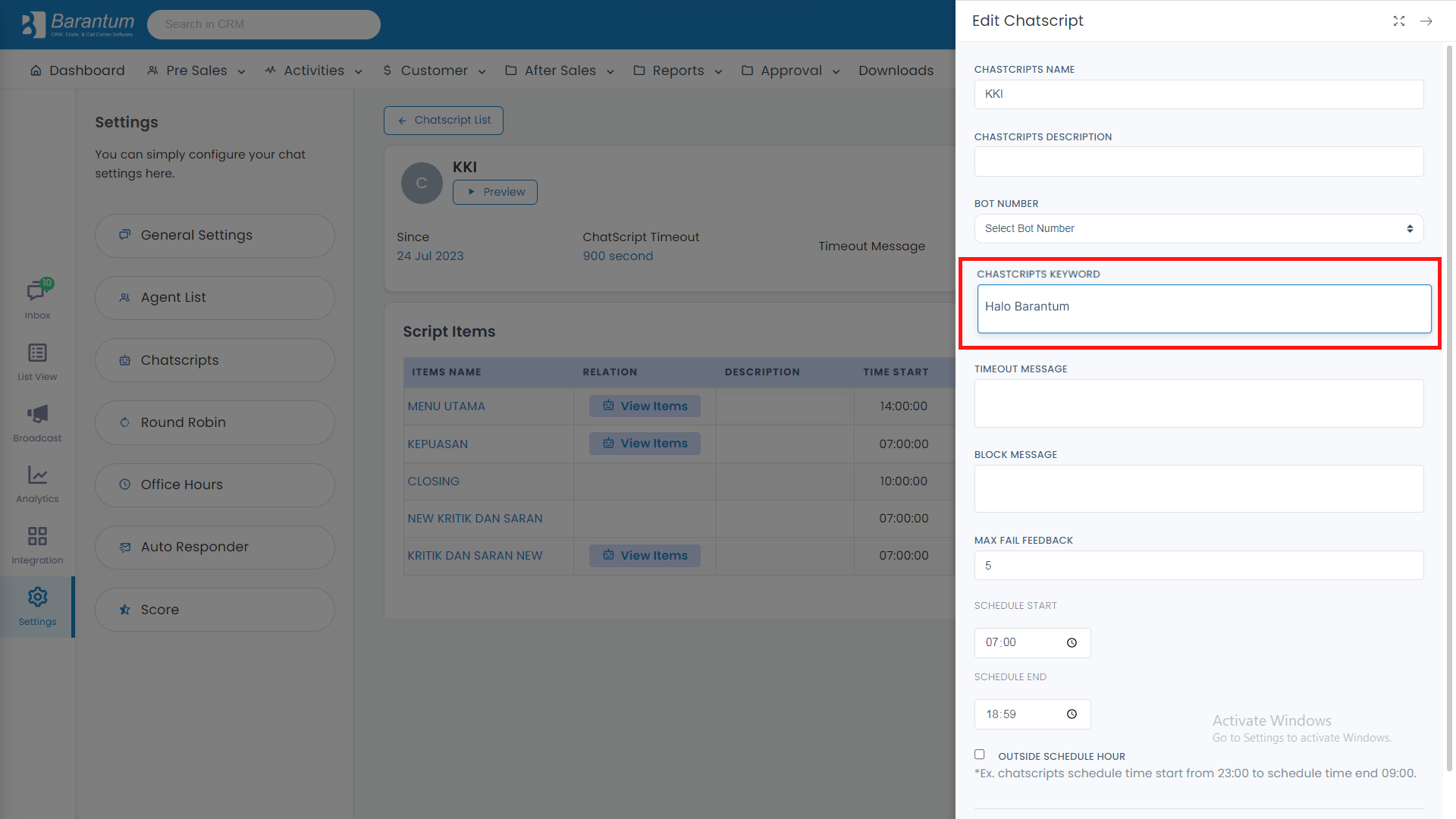Click the Settings gear icon
The height and width of the screenshot is (819, 1456).
(37, 598)
